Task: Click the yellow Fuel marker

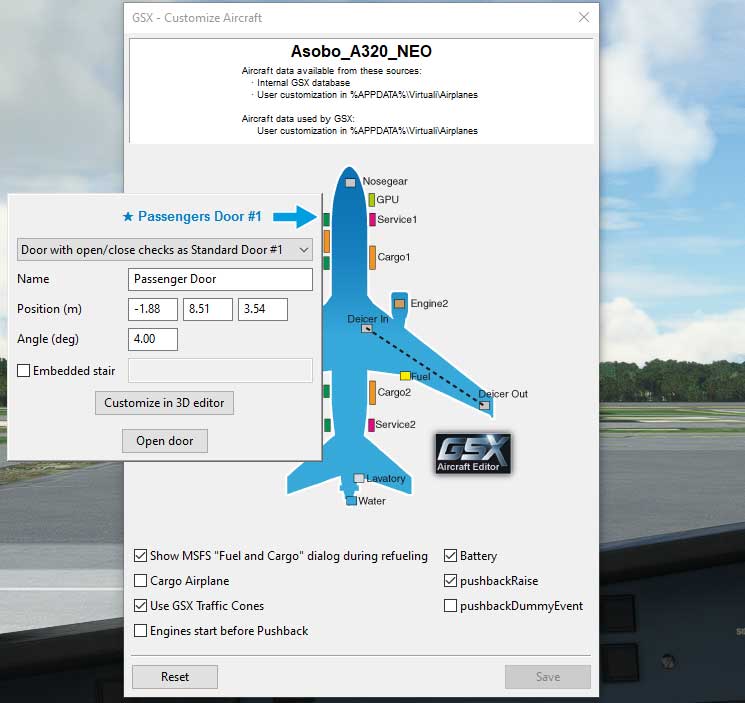Action: 405,376
